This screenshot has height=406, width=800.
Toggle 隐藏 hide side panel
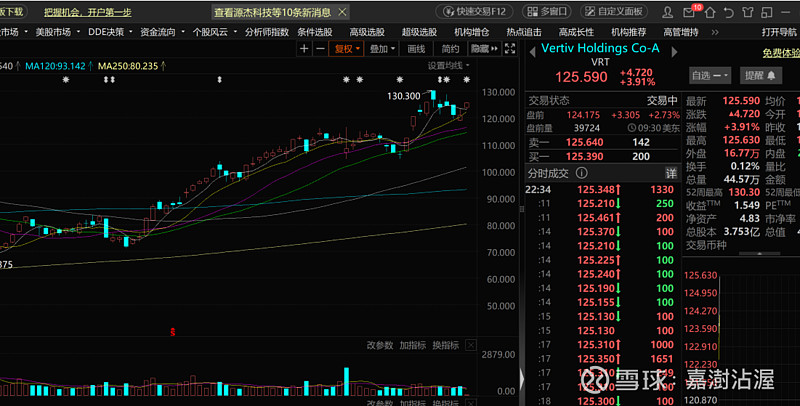tap(484, 48)
